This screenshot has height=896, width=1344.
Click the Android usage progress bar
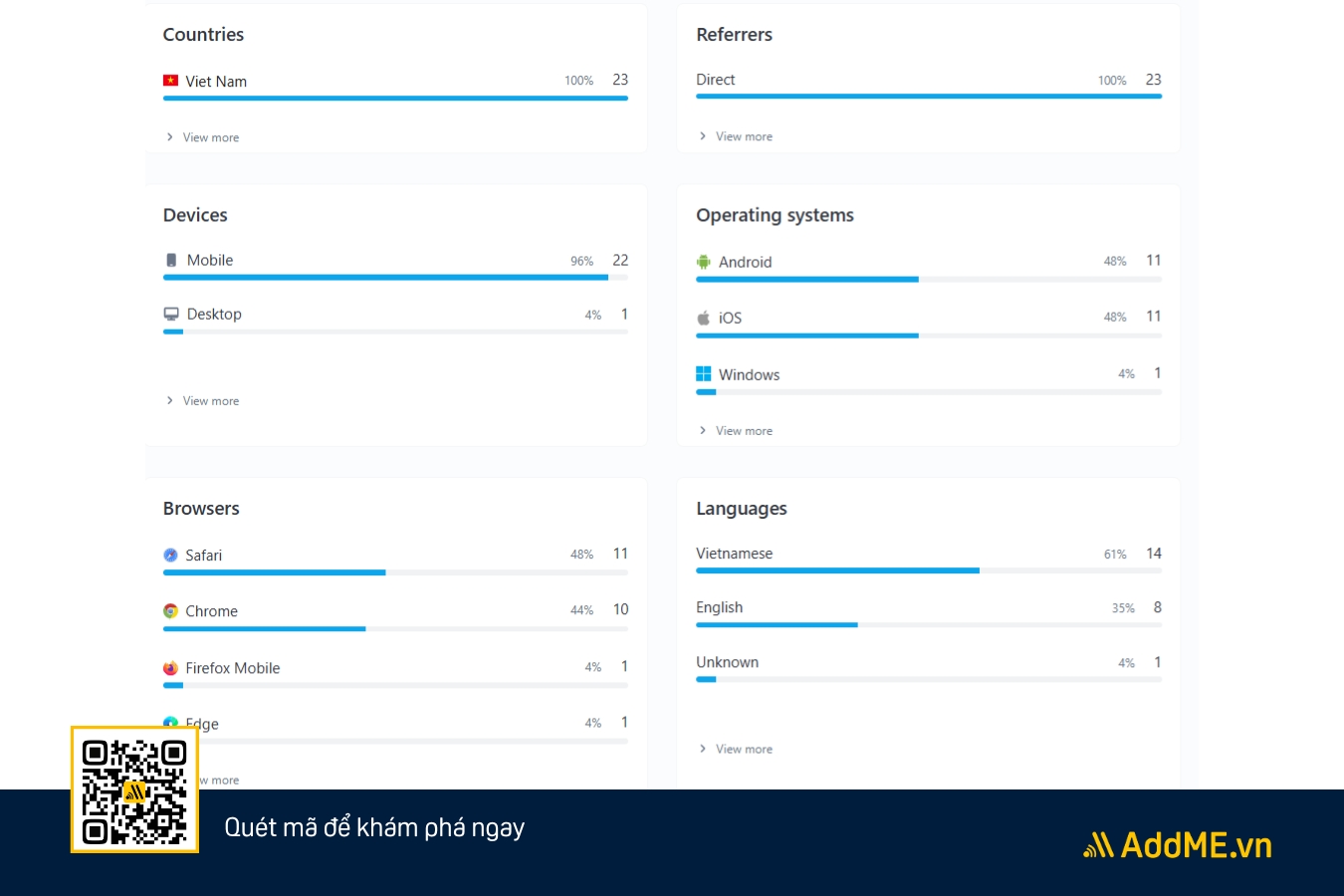(929, 280)
